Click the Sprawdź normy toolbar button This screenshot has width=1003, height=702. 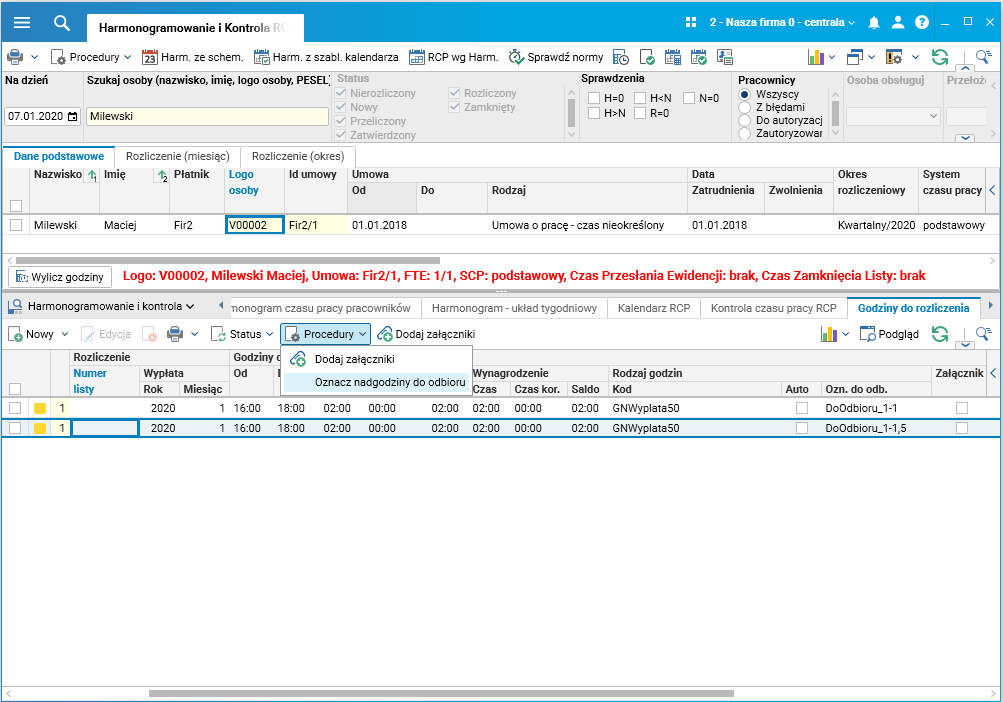[x=556, y=57]
